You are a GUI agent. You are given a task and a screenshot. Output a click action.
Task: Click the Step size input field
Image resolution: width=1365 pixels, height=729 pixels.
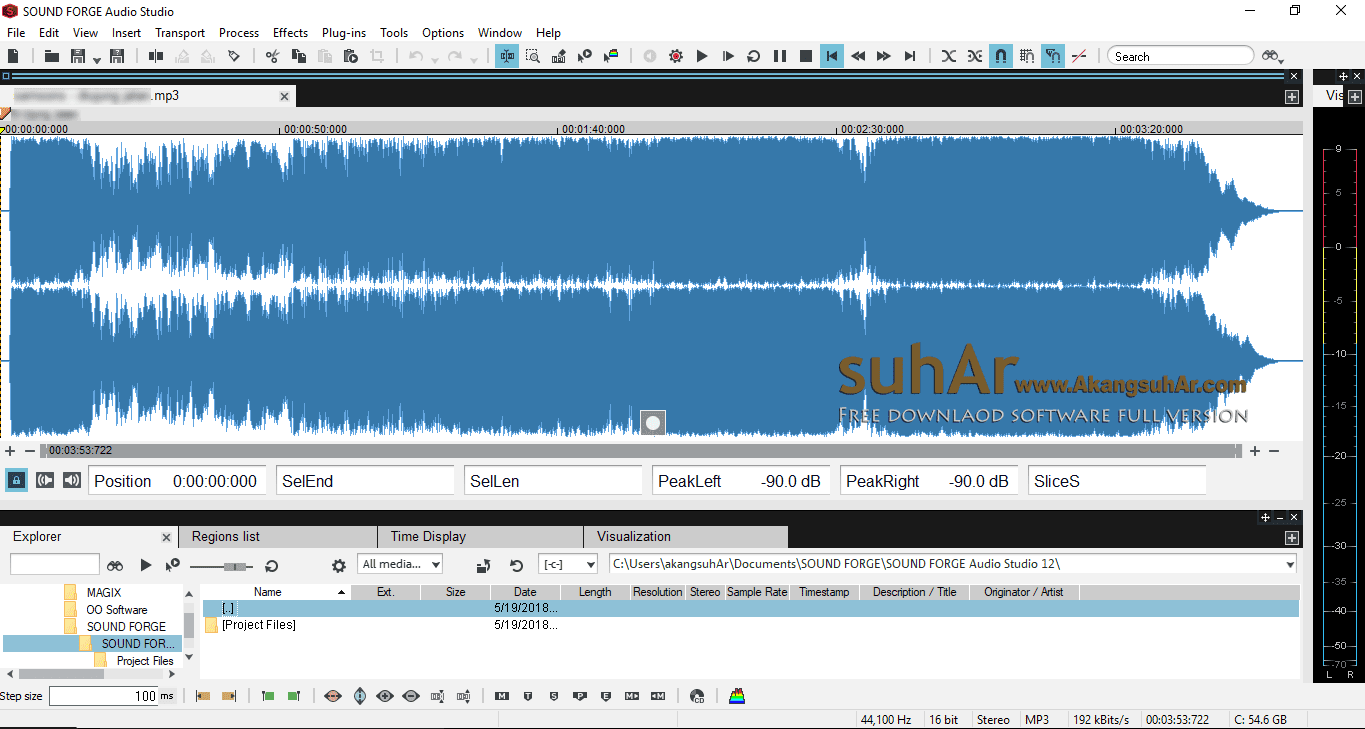(x=105, y=696)
